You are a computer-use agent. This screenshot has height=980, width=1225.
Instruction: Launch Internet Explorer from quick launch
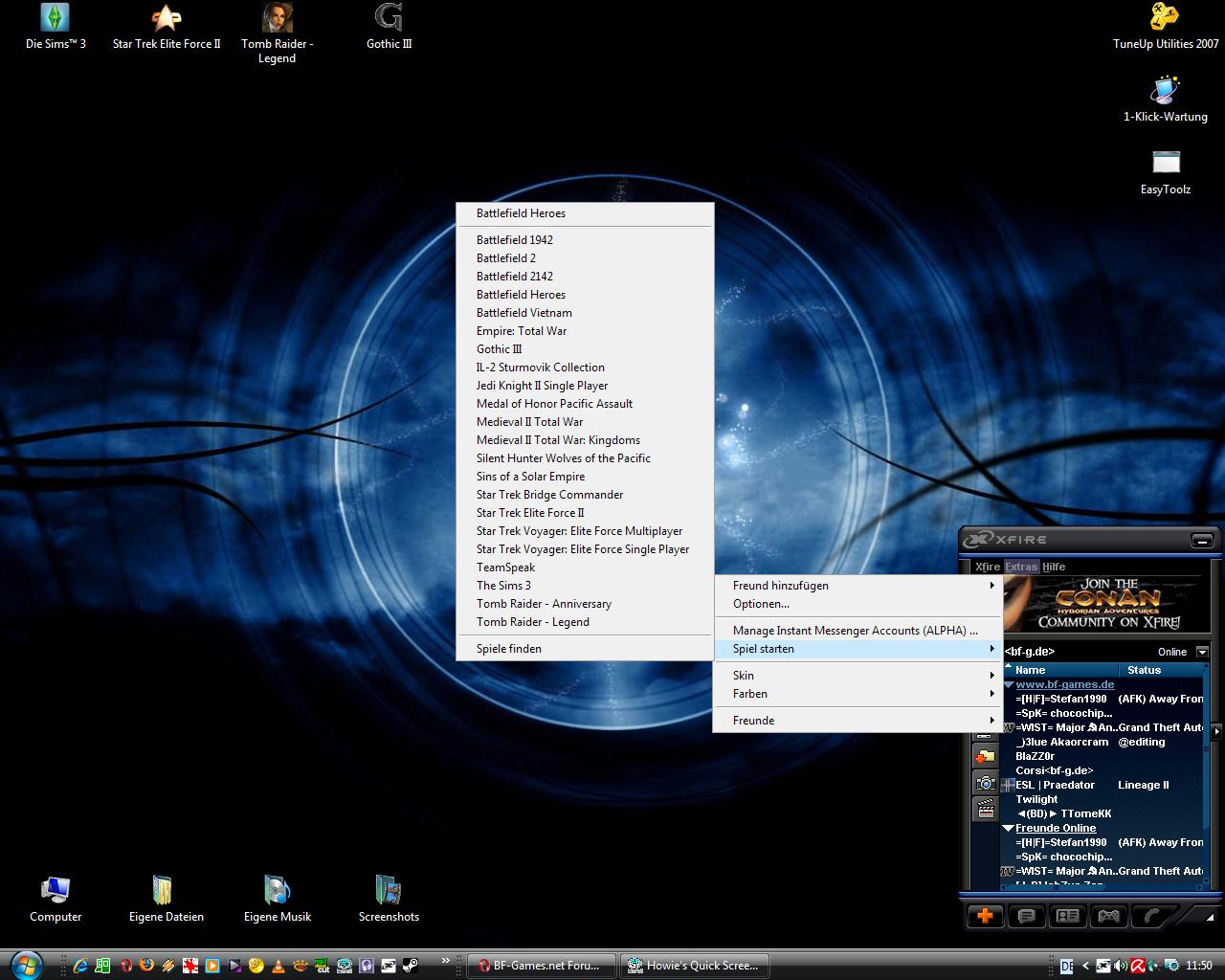(x=81, y=966)
